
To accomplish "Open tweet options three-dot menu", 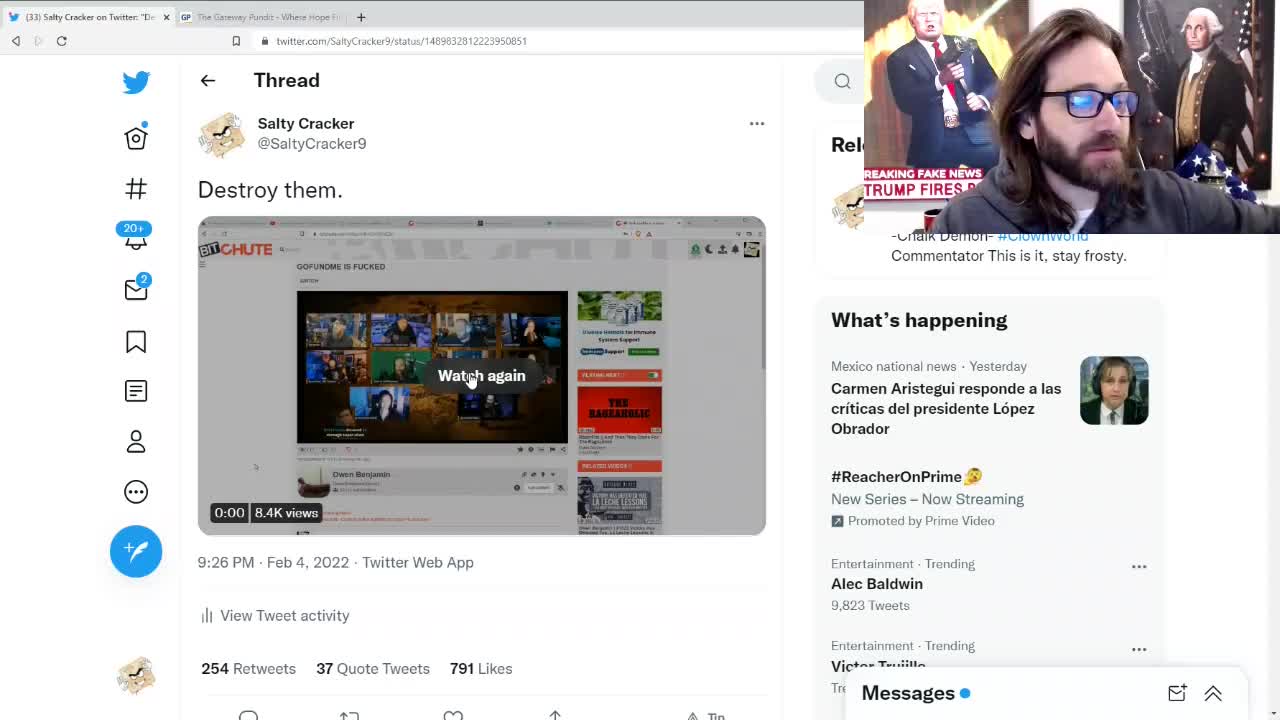I will tap(757, 124).
